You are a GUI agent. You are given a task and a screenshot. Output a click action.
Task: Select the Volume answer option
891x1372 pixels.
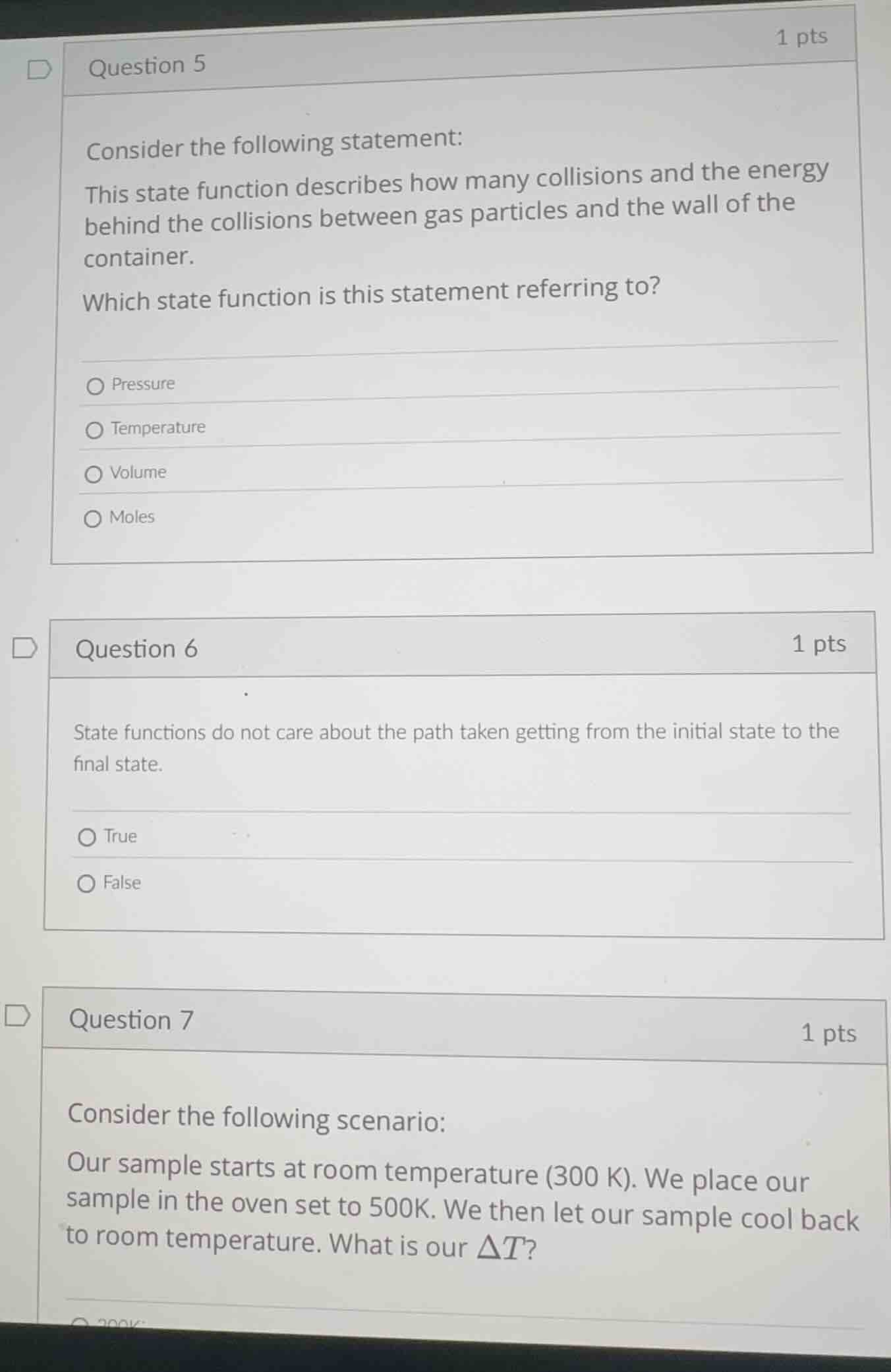pos(94,473)
